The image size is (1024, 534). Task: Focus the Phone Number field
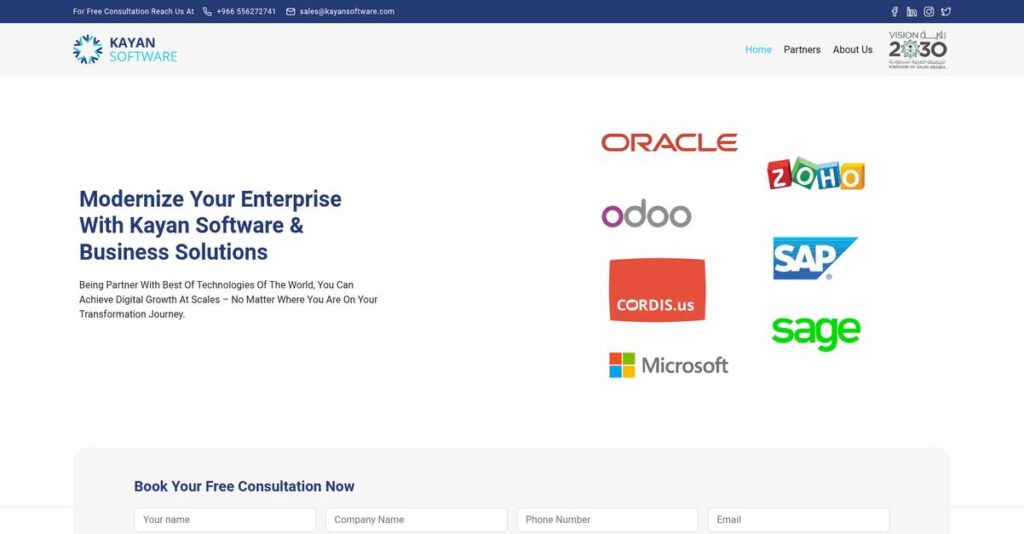click(607, 520)
